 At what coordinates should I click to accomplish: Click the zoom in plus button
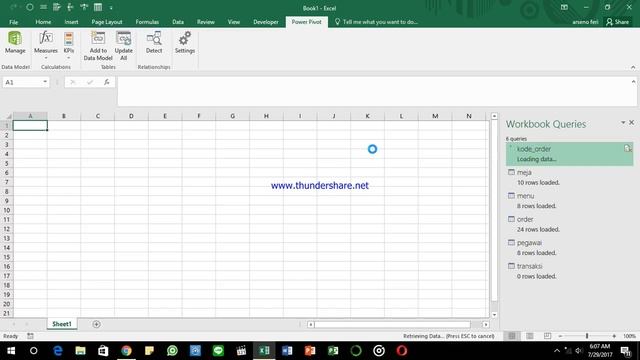click(614, 336)
